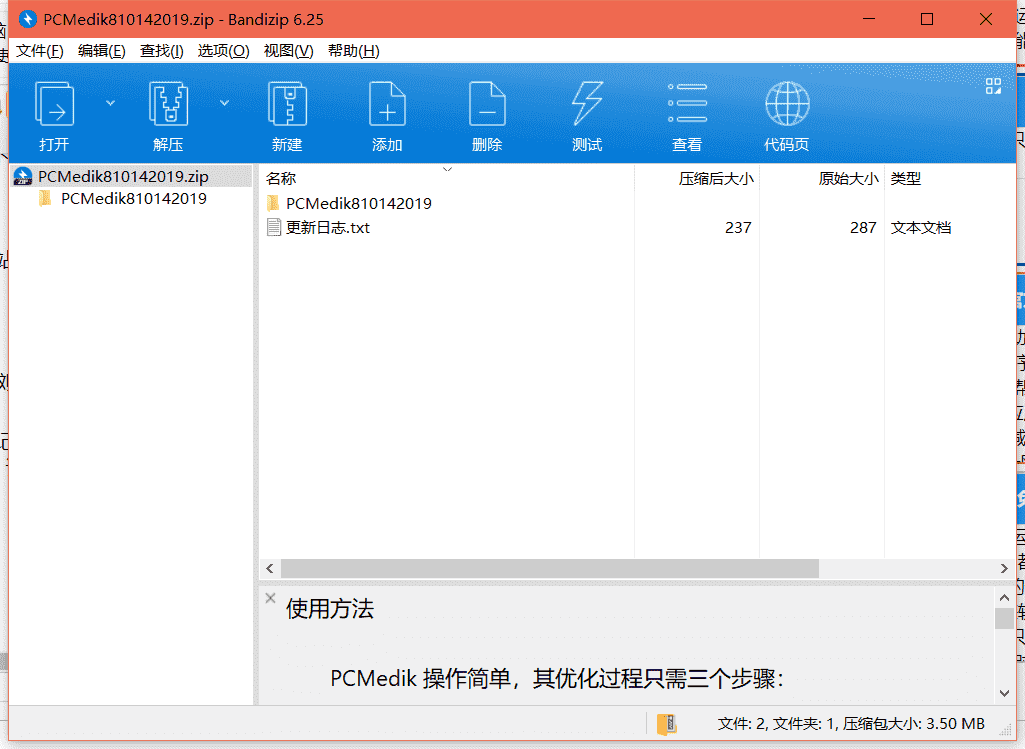Click the 新建 (New archive) icon
This screenshot has height=749, width=1025.
click(287, 103)
